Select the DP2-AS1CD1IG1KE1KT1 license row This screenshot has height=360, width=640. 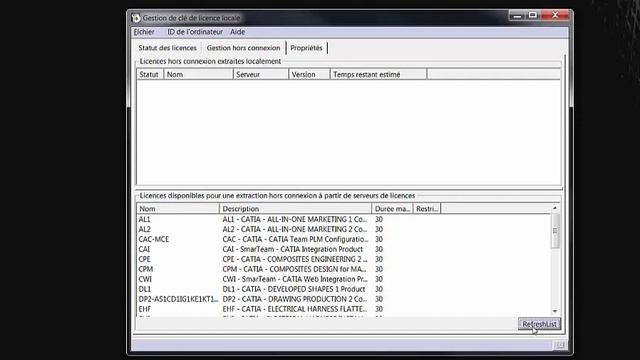click(344, 299)
